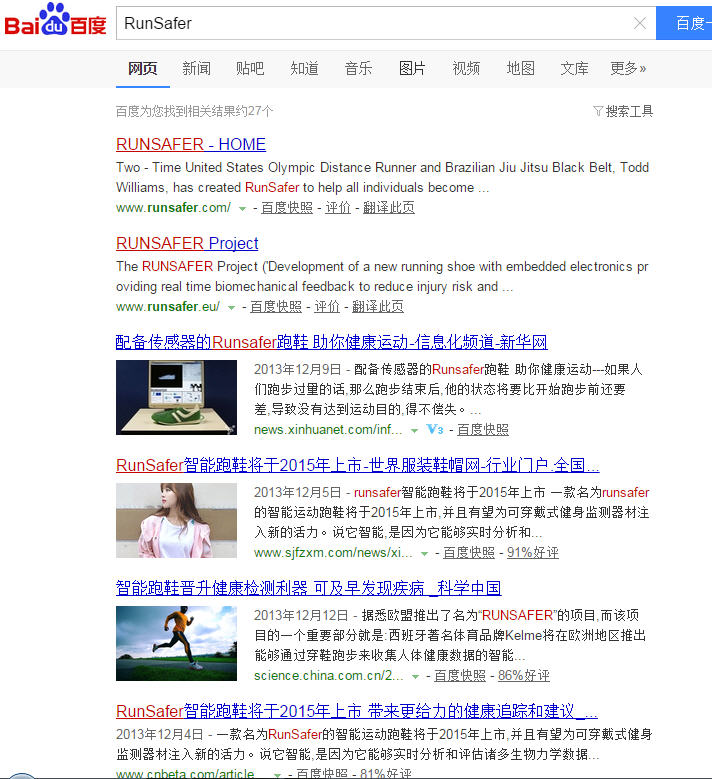Screen dimensions: 712x779
Task: Click the science.china.com.cn green URL
Action: (328, 676)
